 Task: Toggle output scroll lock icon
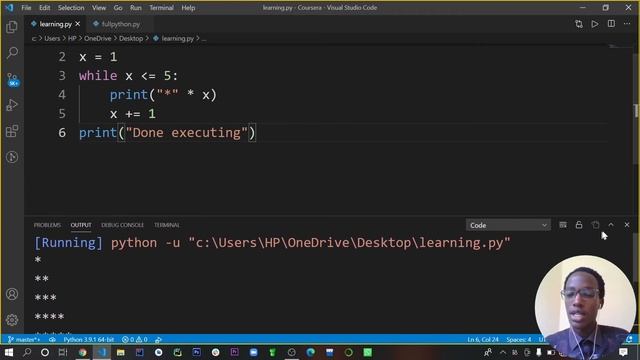click(579, 225)
